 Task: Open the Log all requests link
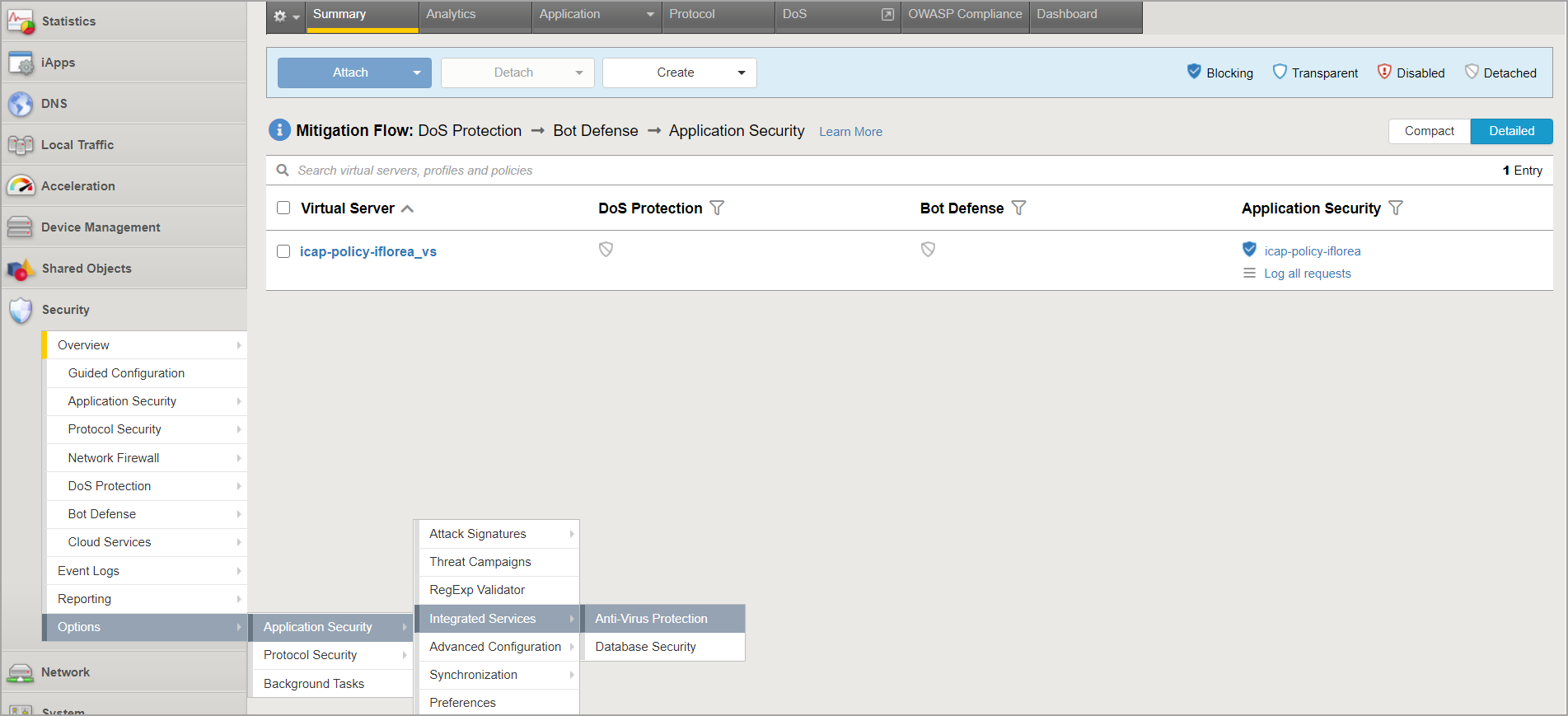(1307, 274)
